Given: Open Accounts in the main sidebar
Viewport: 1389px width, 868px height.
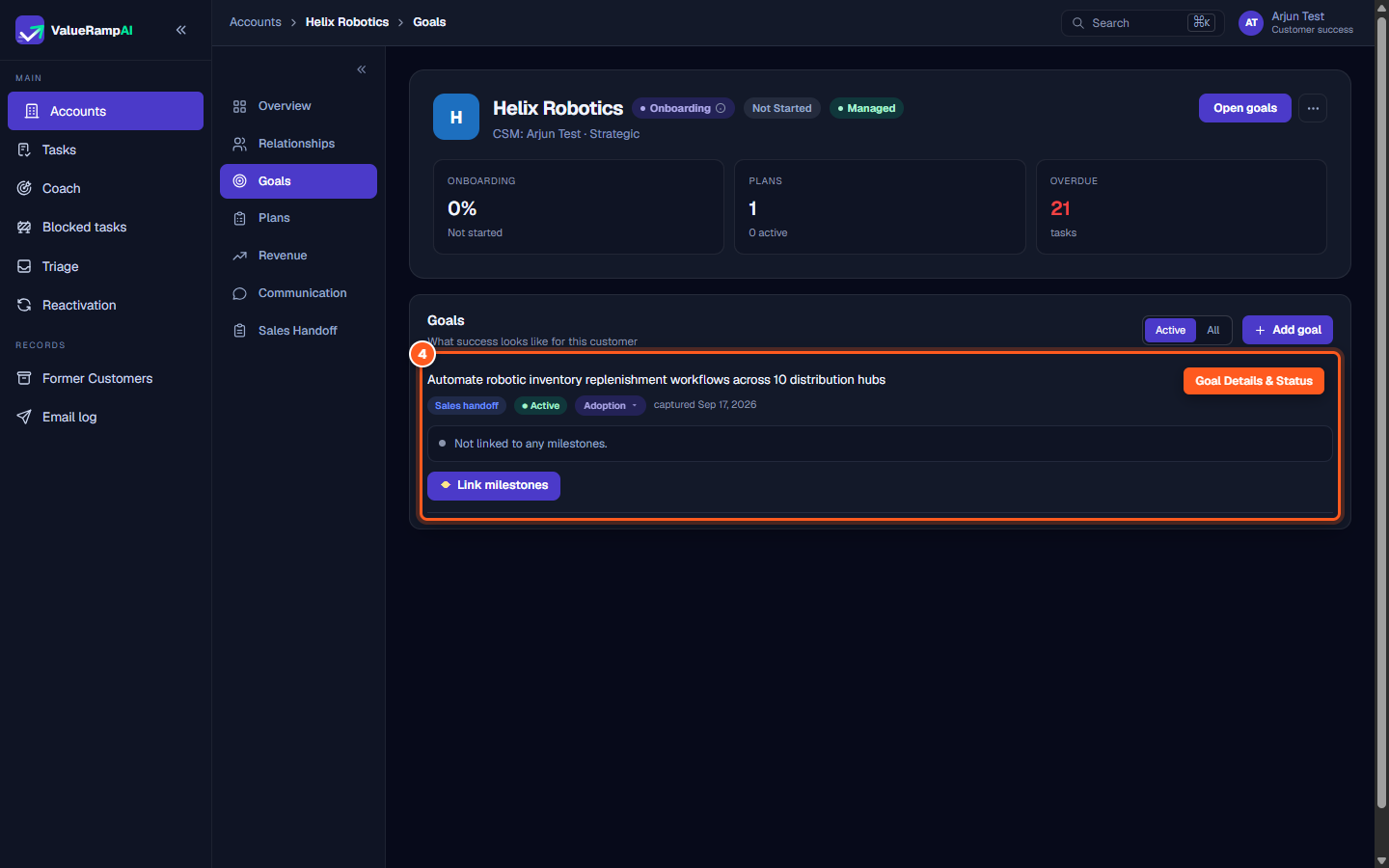Looking at the screenshot, I should [105, 111].
